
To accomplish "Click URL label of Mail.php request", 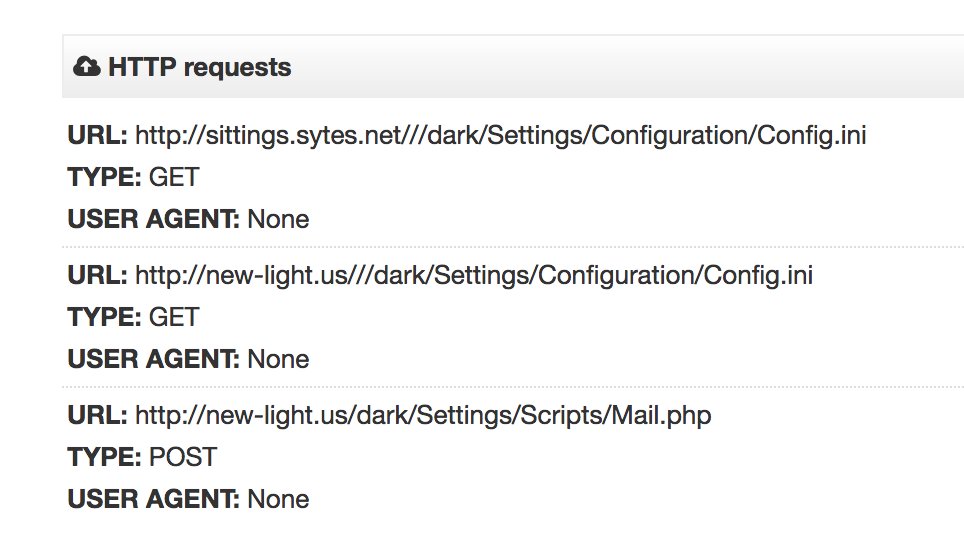I will tap(97, 416).
